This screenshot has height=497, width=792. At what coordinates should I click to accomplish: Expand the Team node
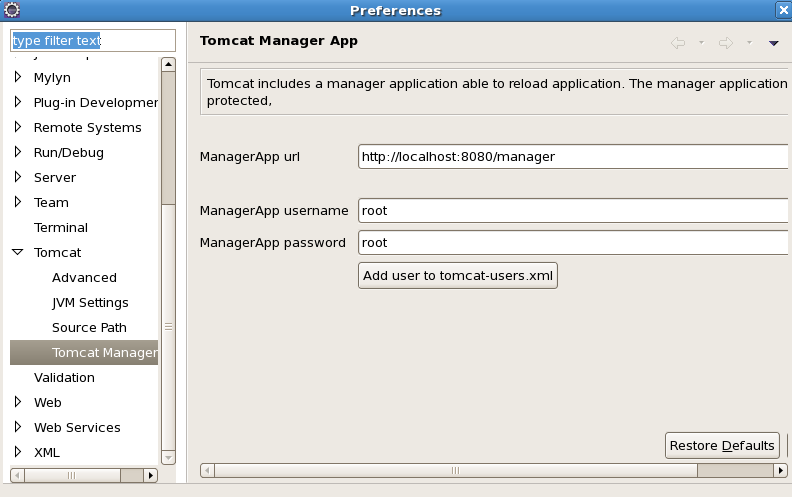(18, 202)
